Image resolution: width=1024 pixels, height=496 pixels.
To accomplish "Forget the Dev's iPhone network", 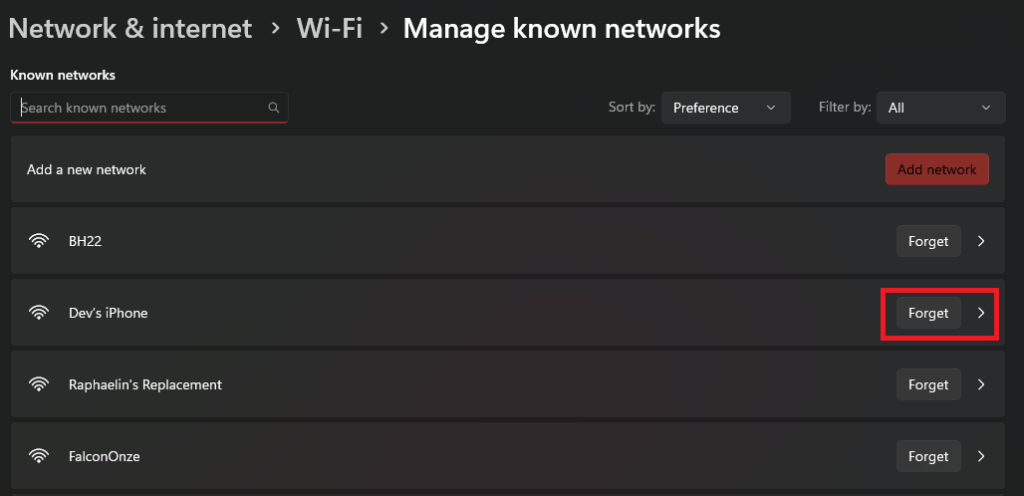I will 928,313.
